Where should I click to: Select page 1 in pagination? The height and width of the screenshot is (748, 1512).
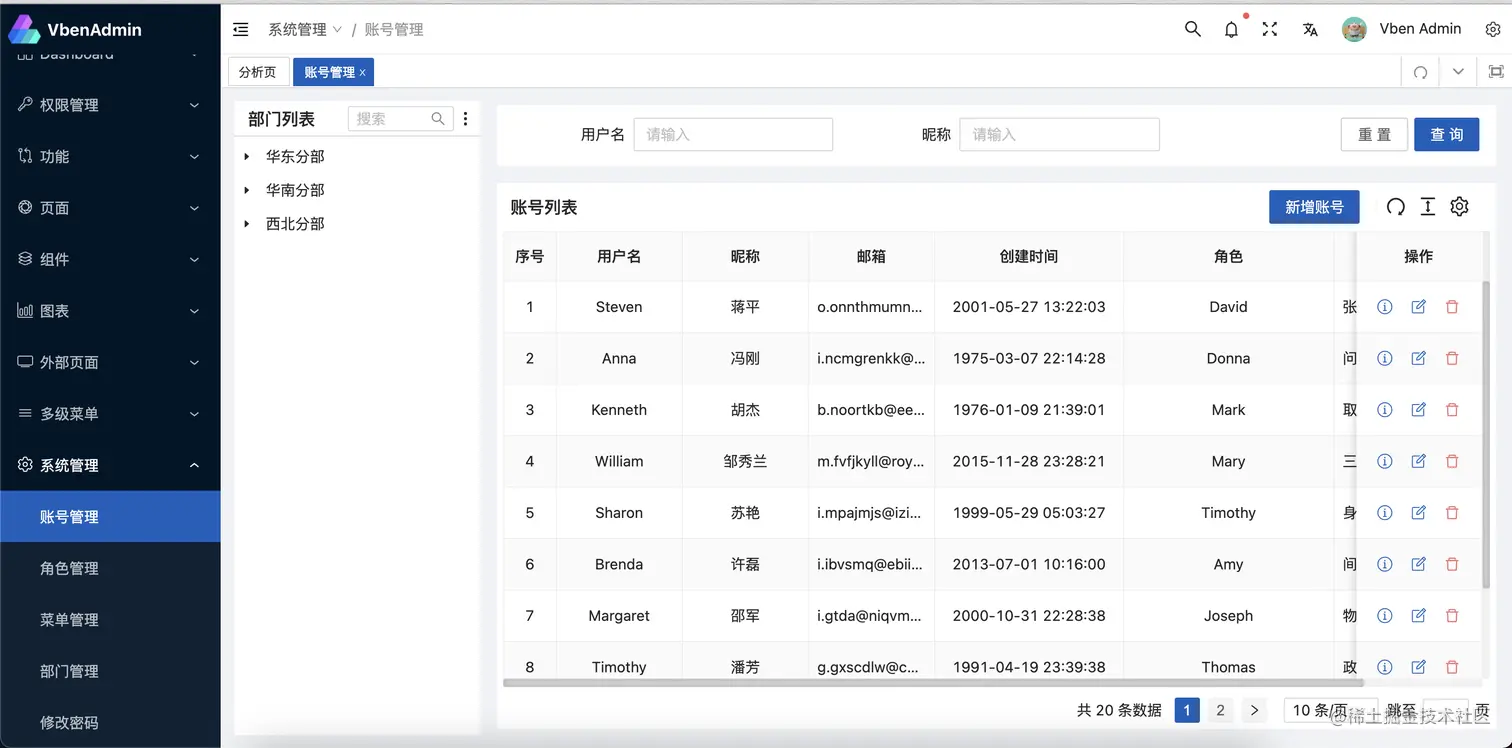point(1186,710)
